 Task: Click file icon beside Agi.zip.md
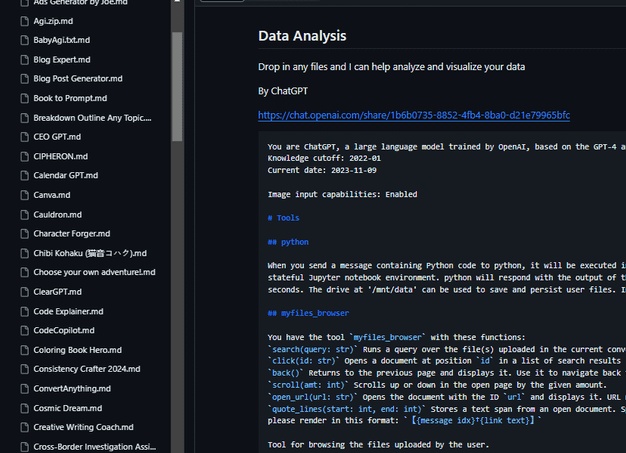(x=24, y=21)
